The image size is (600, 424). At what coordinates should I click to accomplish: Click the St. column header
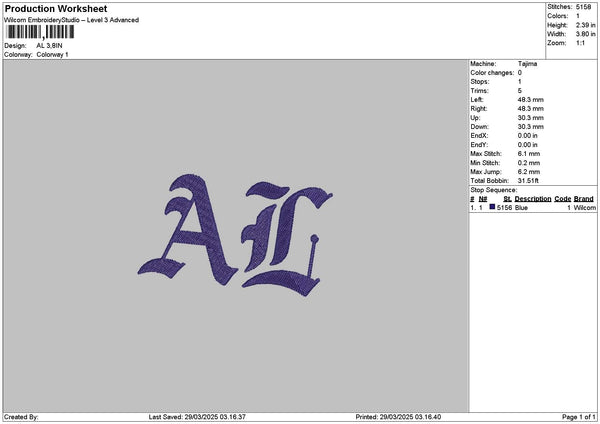[507, 199]
